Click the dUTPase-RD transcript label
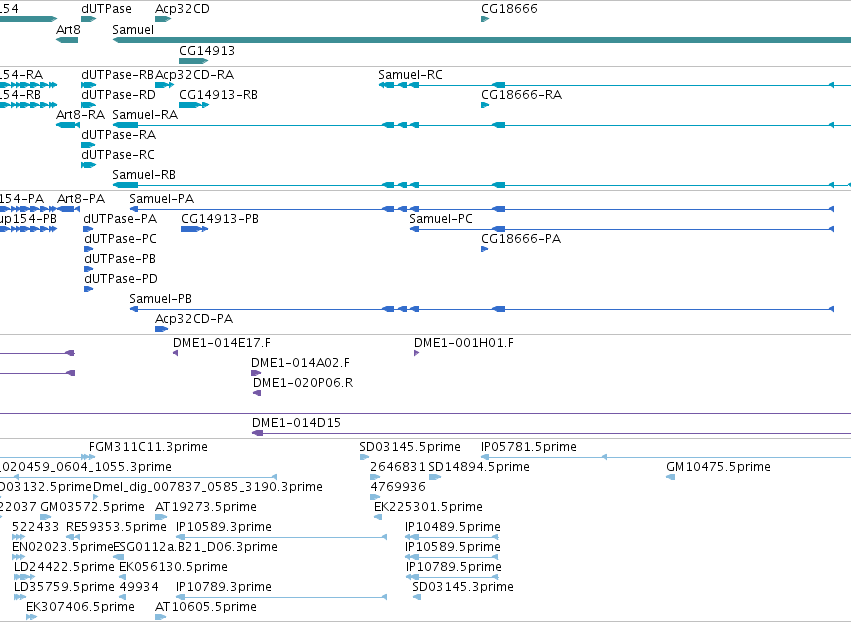The width and height of the screenshot is (851, 622). tap(118, 94)
